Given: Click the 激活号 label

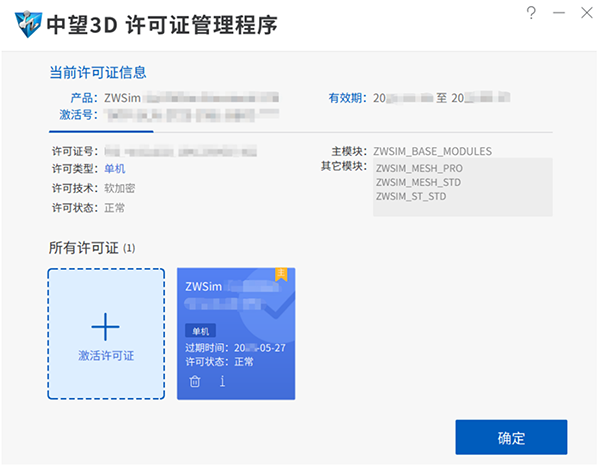Looking at the screenshot, I should 78,114.
